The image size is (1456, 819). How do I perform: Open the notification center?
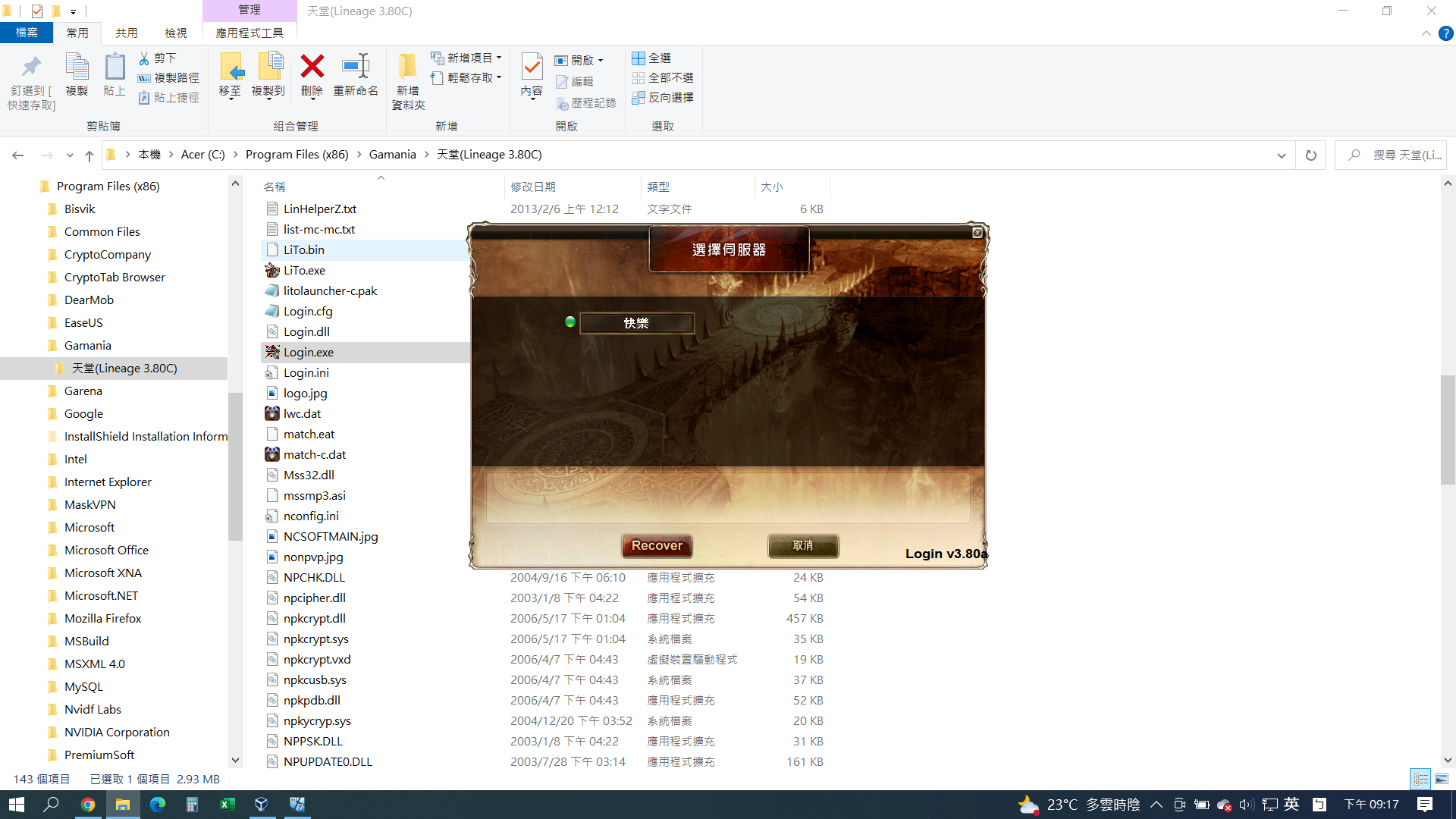[1424, 805]
